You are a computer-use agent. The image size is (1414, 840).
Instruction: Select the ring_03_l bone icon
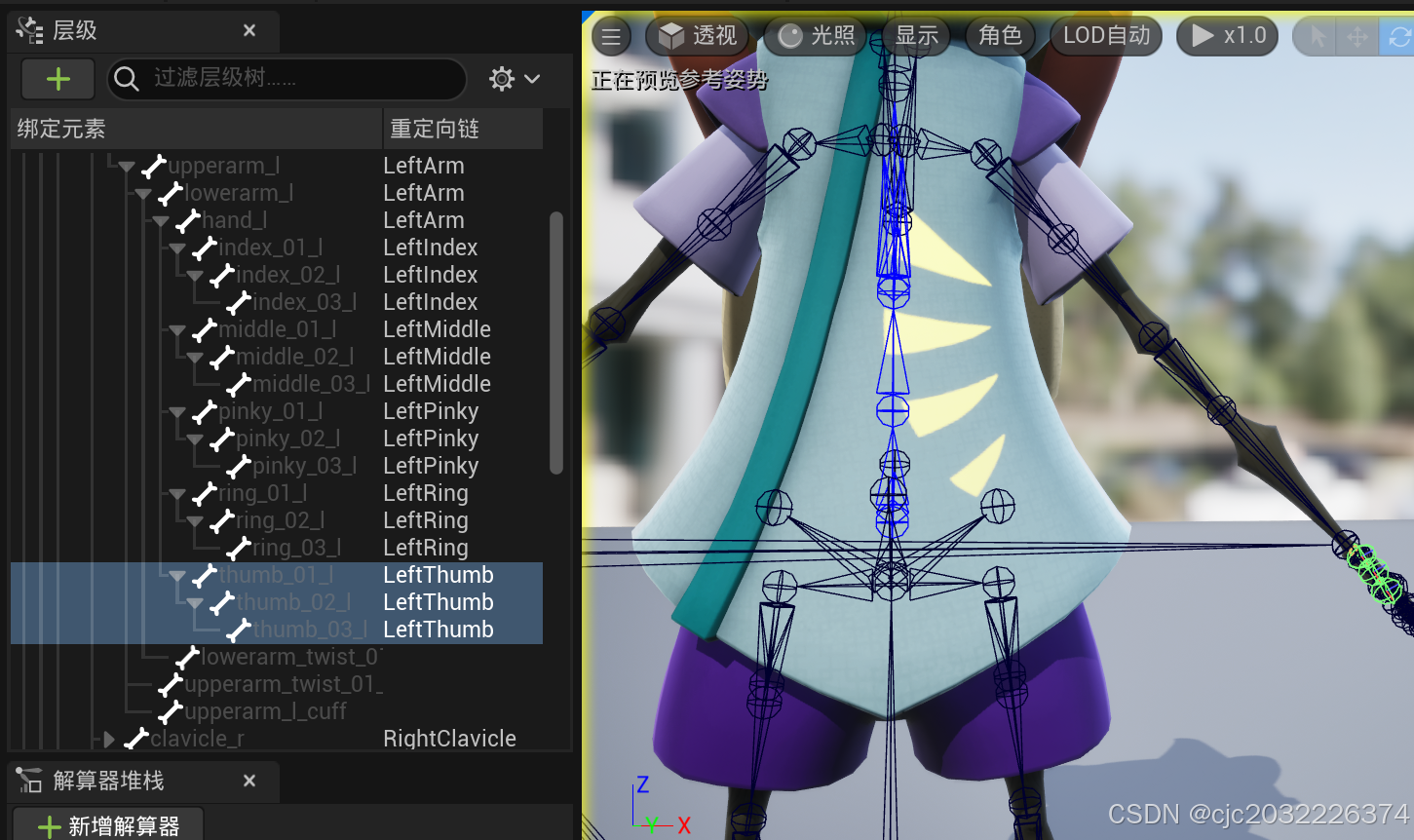click(x=239, y=549)
